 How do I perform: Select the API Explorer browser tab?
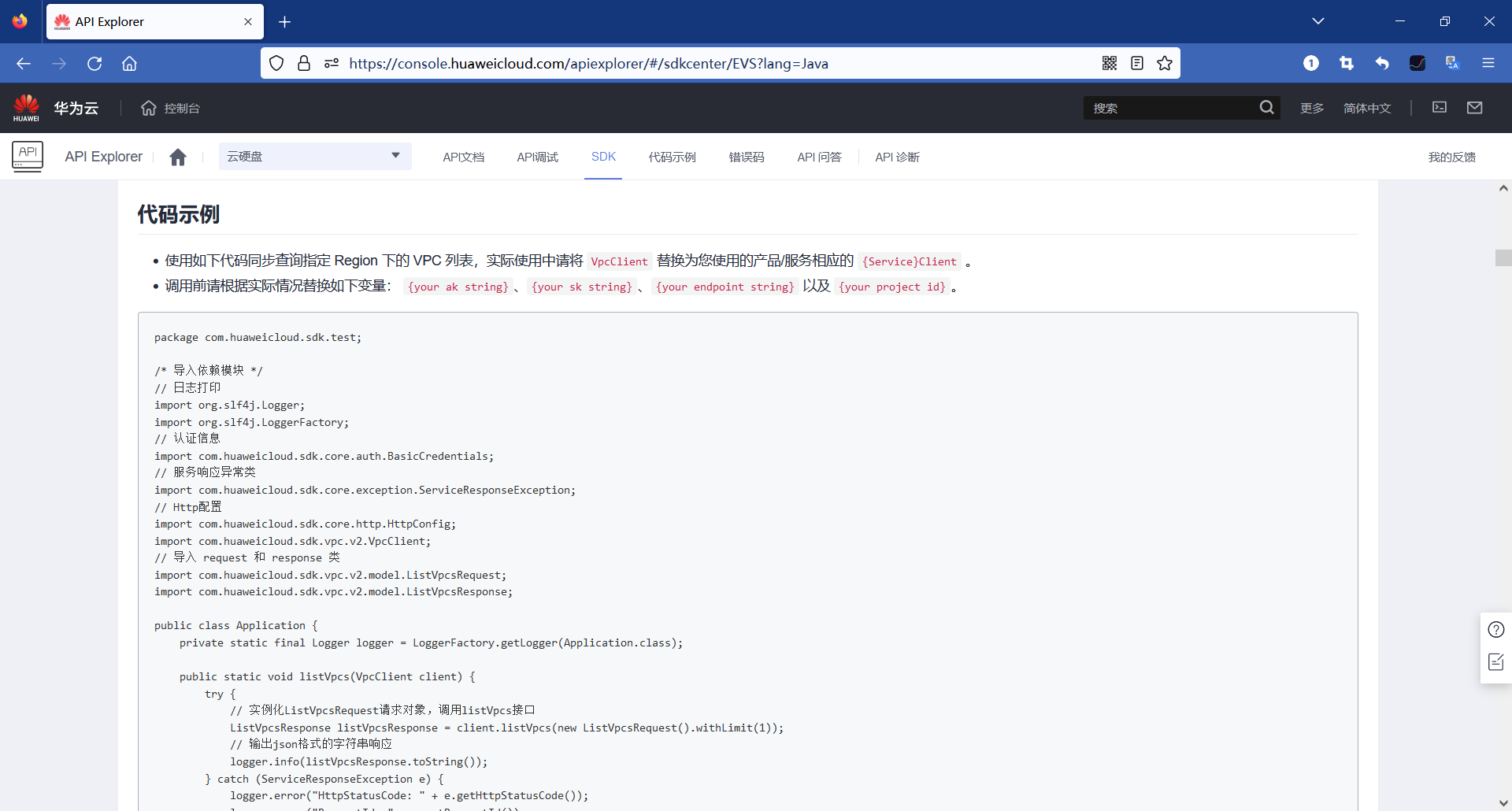[155, 22]
